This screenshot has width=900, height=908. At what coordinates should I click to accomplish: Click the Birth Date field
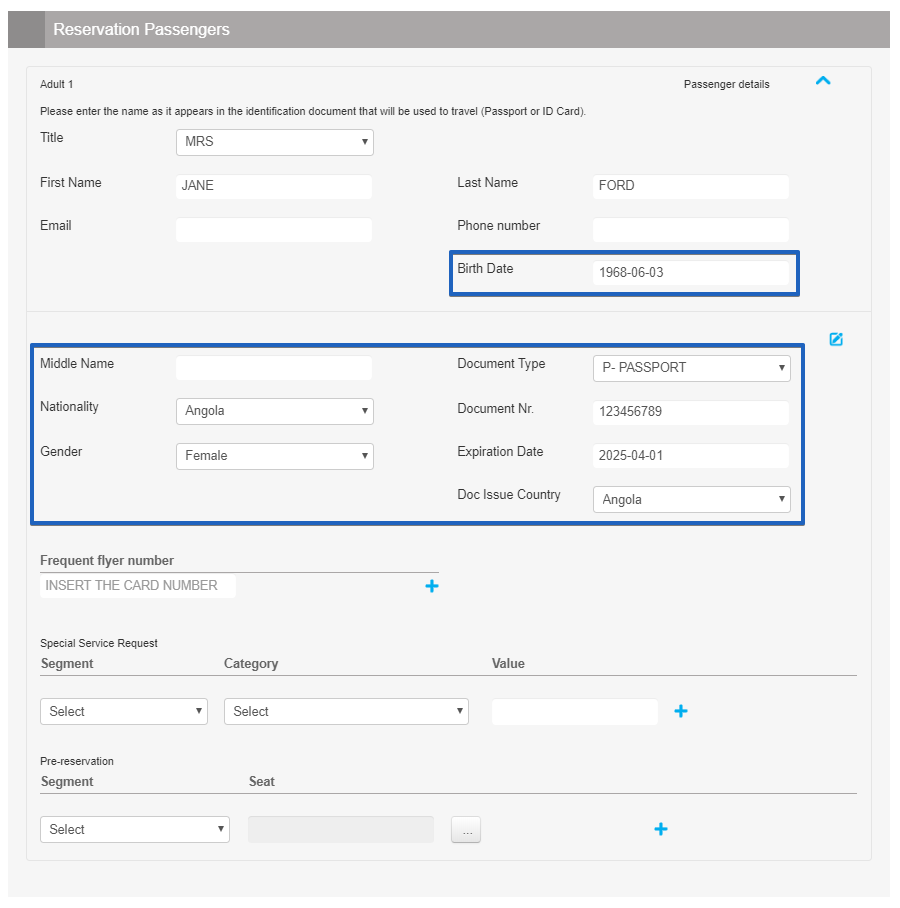pyautogui.click(x=691, y=272)
